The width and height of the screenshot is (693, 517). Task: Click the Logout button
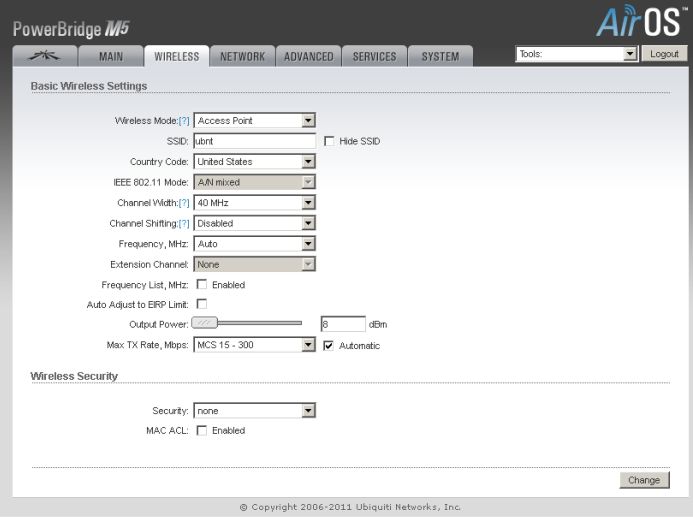[664, 54]
